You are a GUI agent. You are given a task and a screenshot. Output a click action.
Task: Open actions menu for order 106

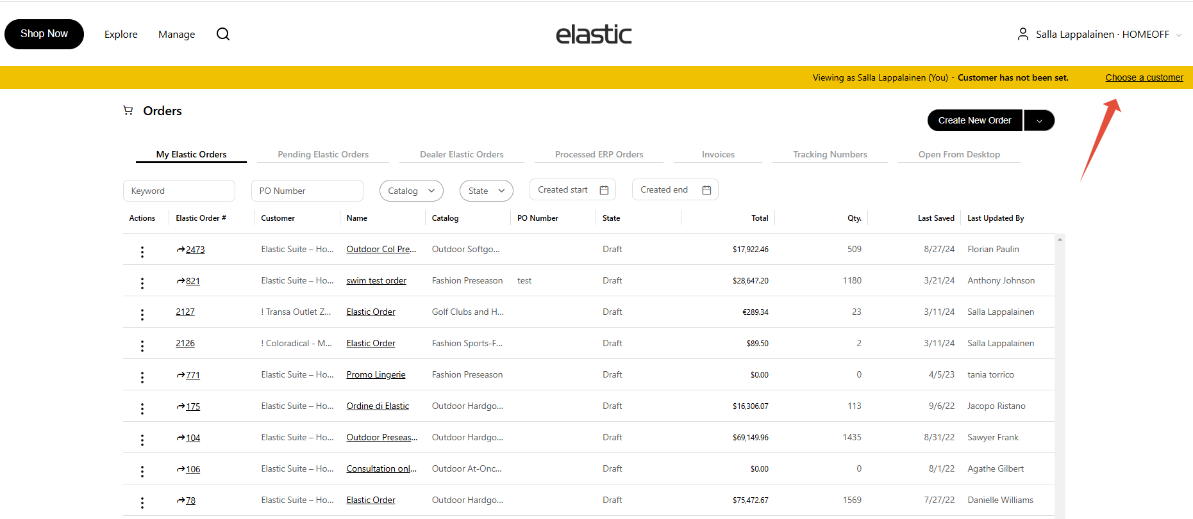click(x=142, y=471)
